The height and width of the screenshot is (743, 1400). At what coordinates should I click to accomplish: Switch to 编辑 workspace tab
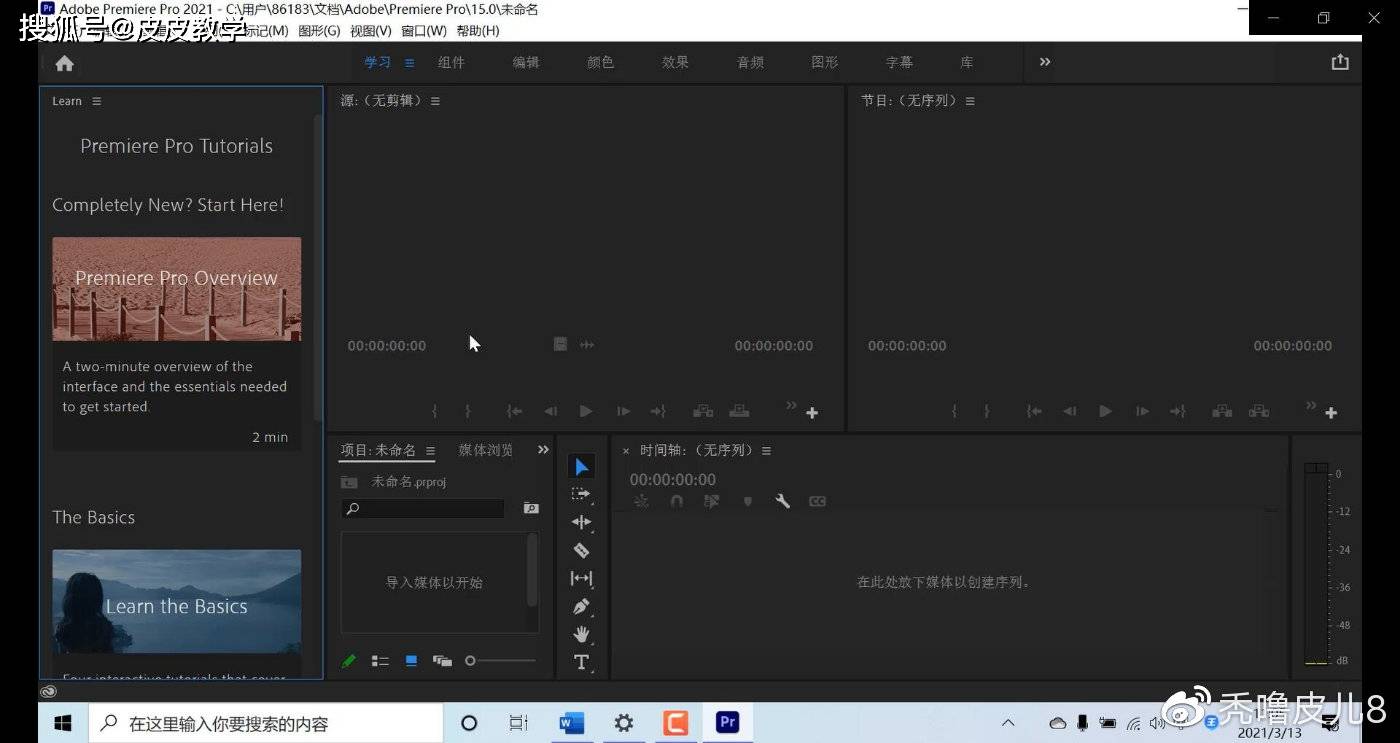(x=526, y=62)
